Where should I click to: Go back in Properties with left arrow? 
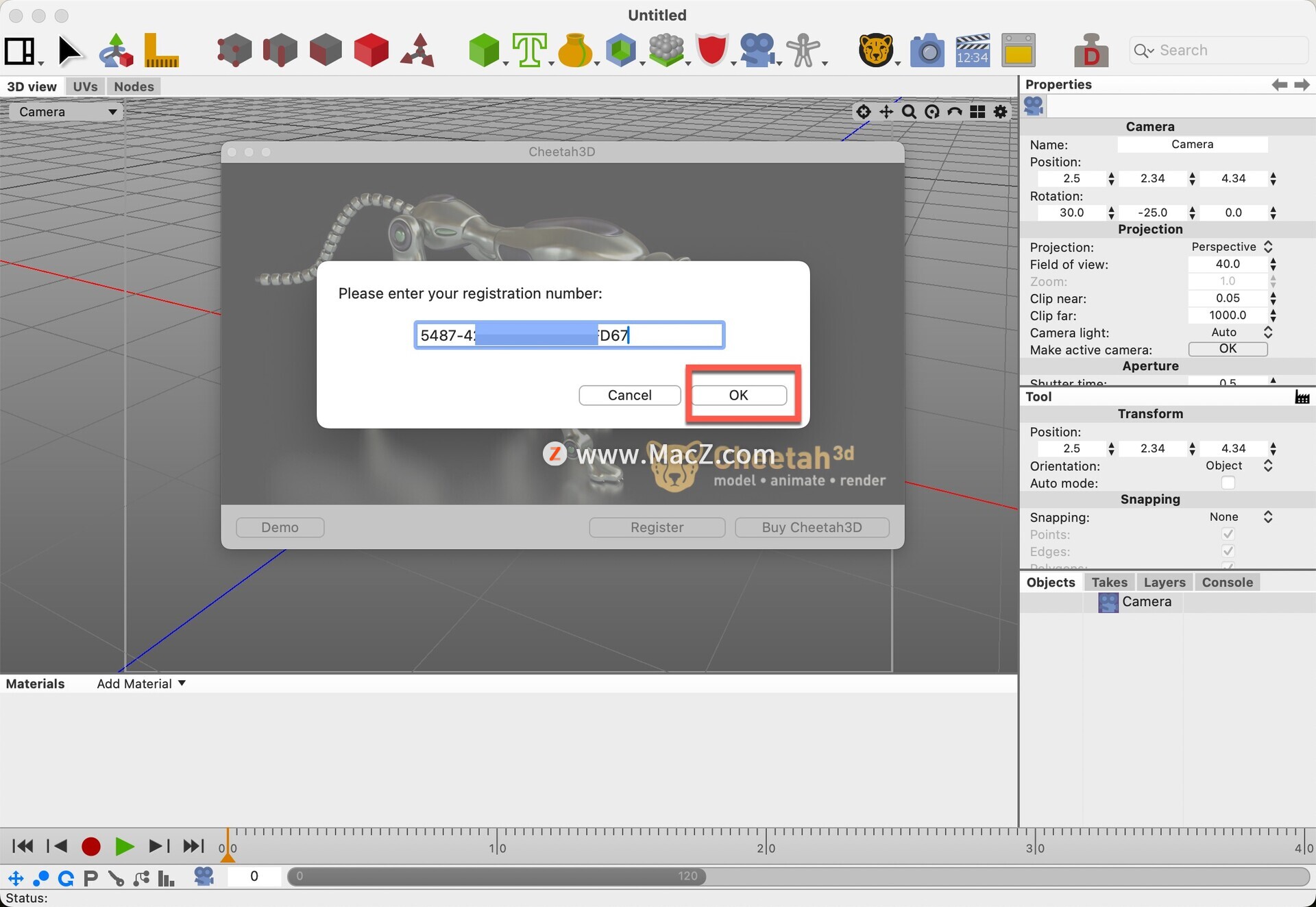coord(1279,84)
